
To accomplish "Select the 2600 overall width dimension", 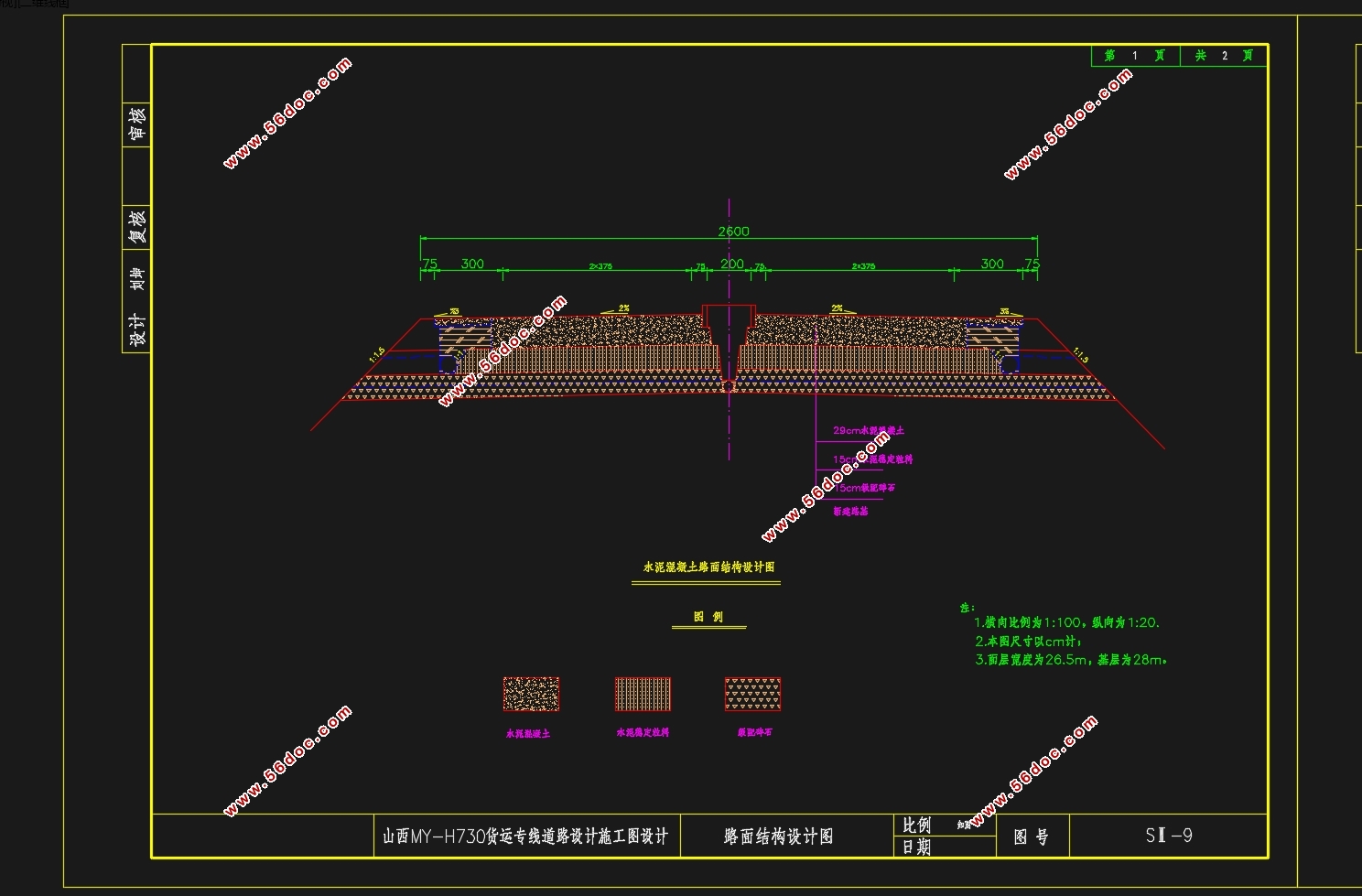I will pos(733,232).
